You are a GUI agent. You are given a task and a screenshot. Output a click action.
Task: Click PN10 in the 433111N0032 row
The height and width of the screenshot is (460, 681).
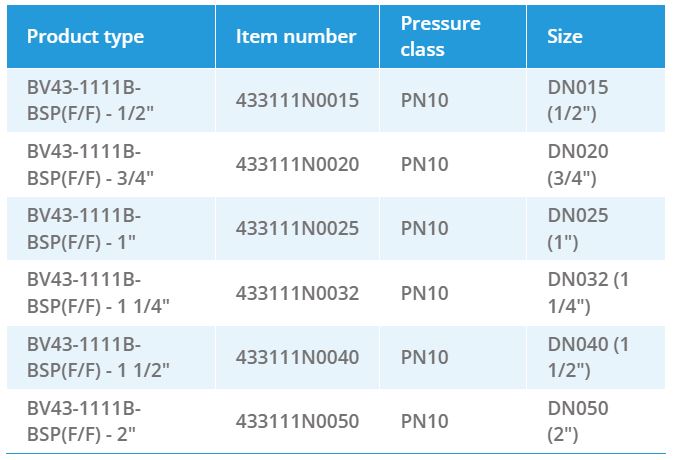tap(424, 293)
